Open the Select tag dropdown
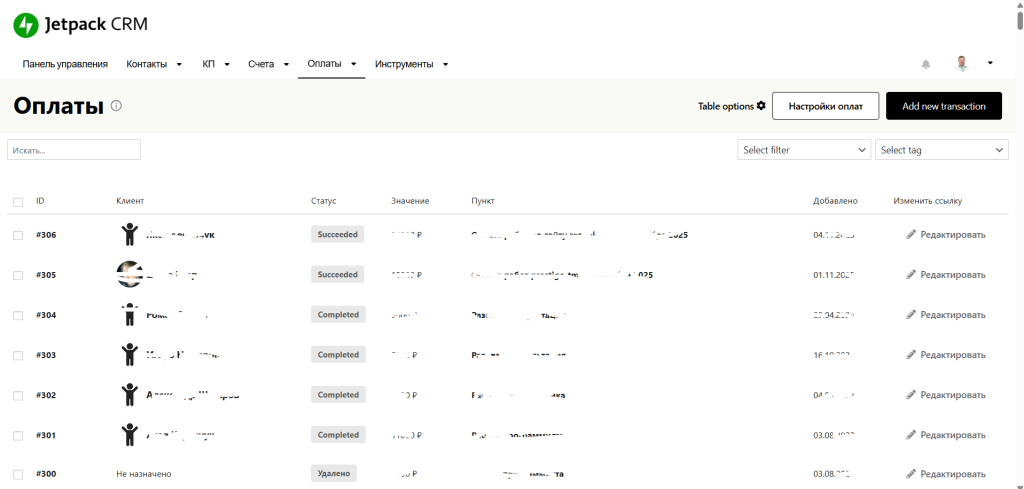This screenshot has height=489, width=1024. point(942,150)
